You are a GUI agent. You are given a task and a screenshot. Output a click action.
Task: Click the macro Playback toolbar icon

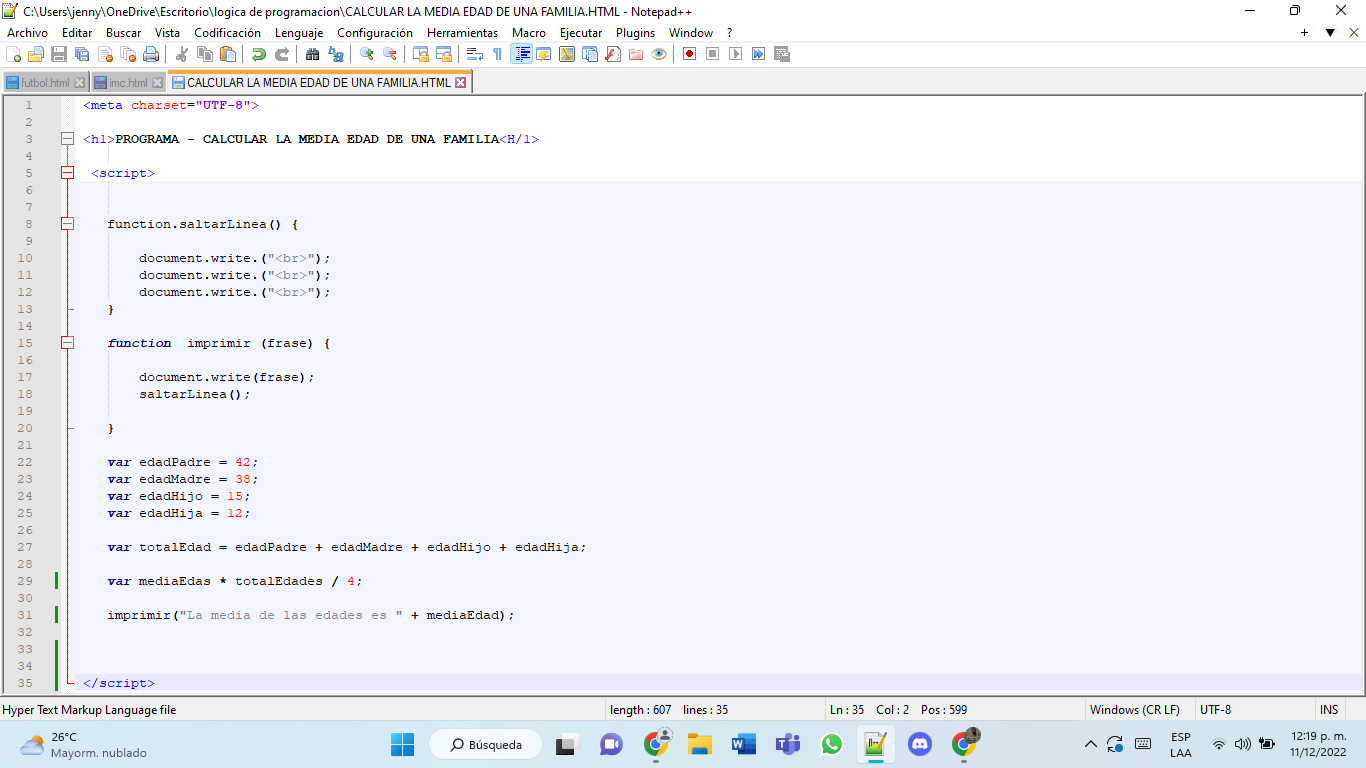pyautogui.click(x=735, y=54)
